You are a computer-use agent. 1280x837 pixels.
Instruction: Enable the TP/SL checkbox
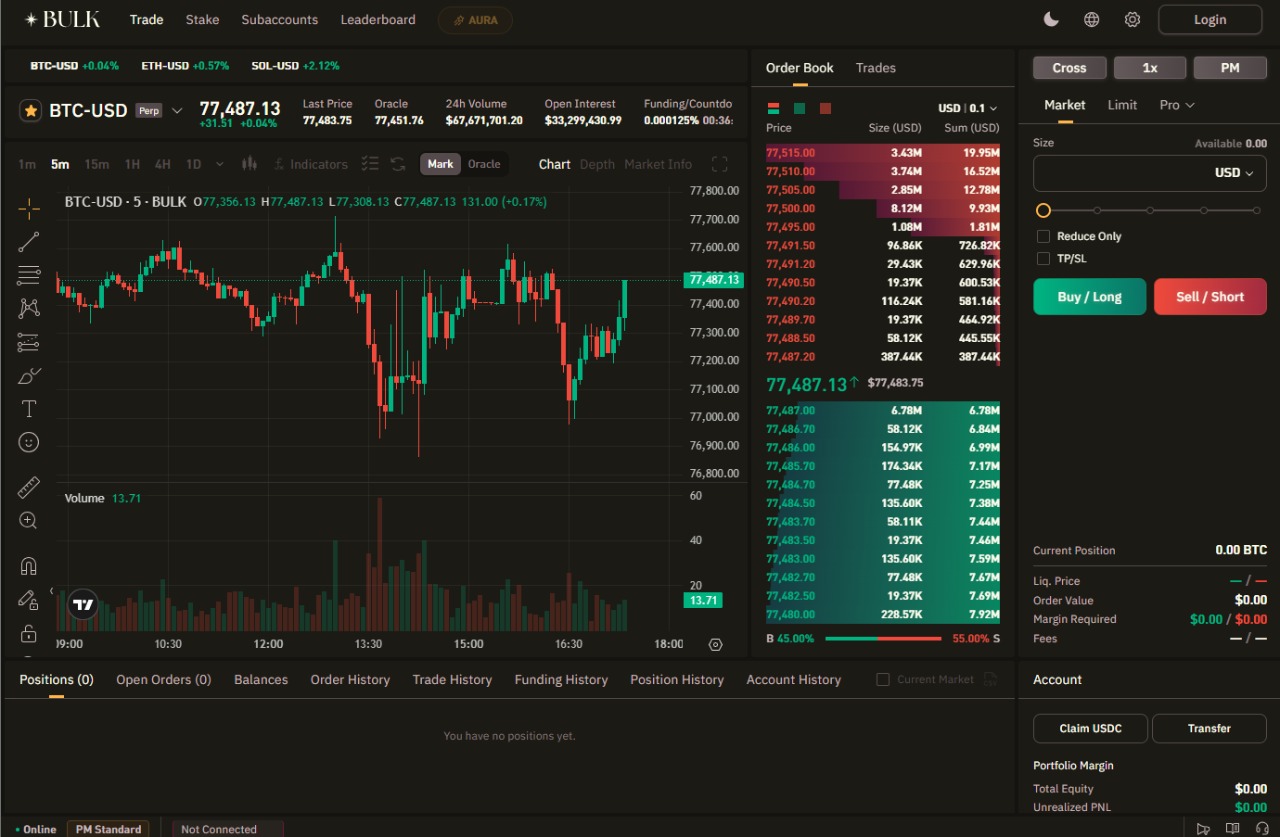pyautogui.click(x=1044, y=259)
